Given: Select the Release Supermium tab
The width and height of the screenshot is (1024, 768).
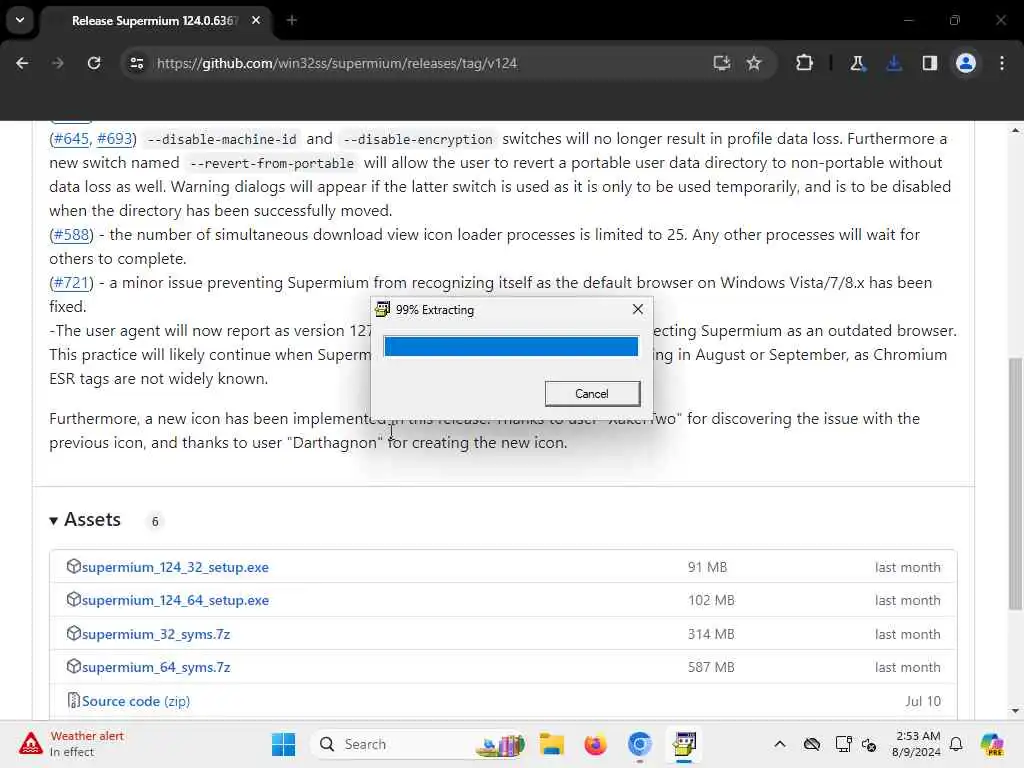Looking at the screenshot, I should click(155, 21).
